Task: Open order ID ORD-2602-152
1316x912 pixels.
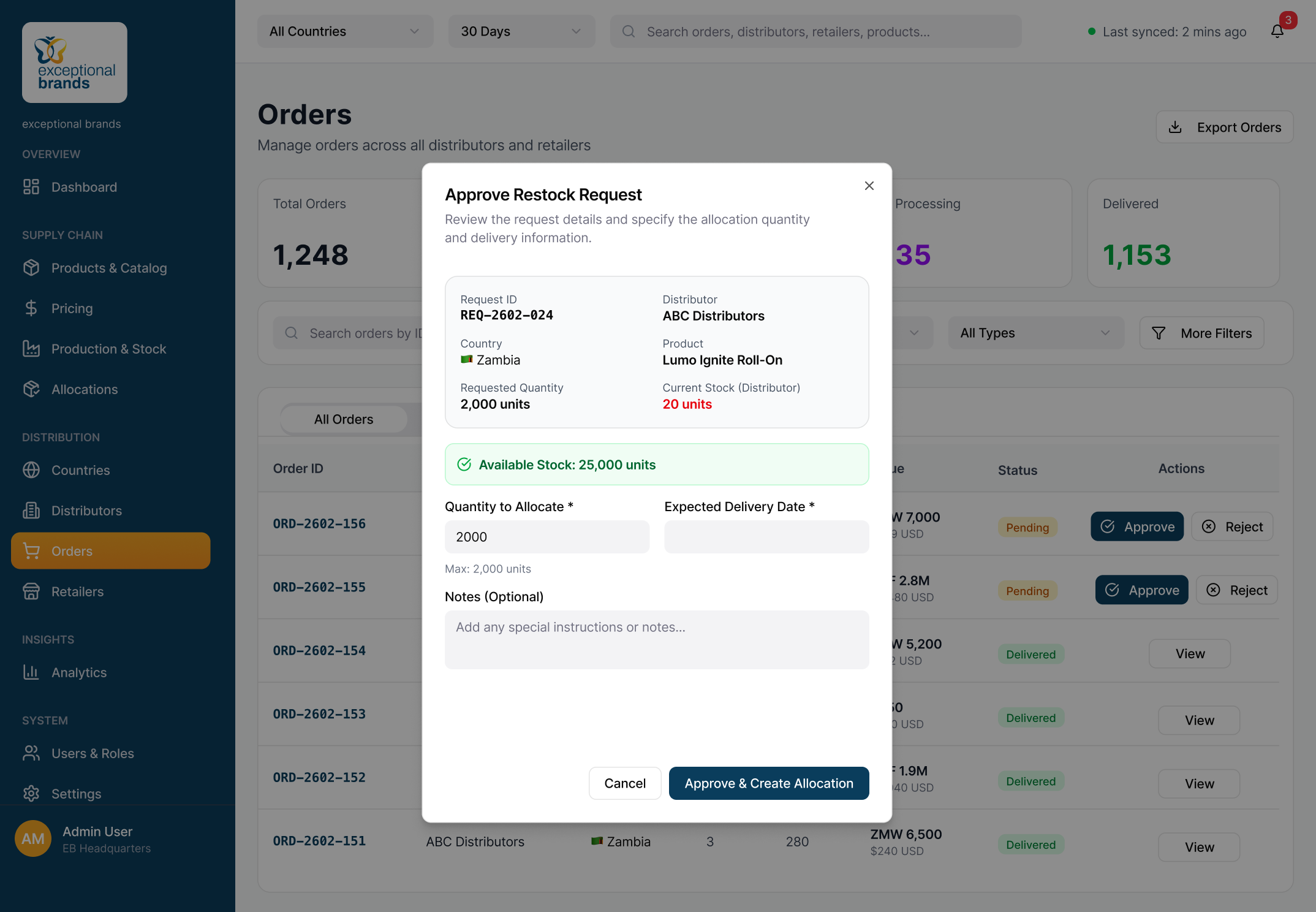Action: coord(319,777)
